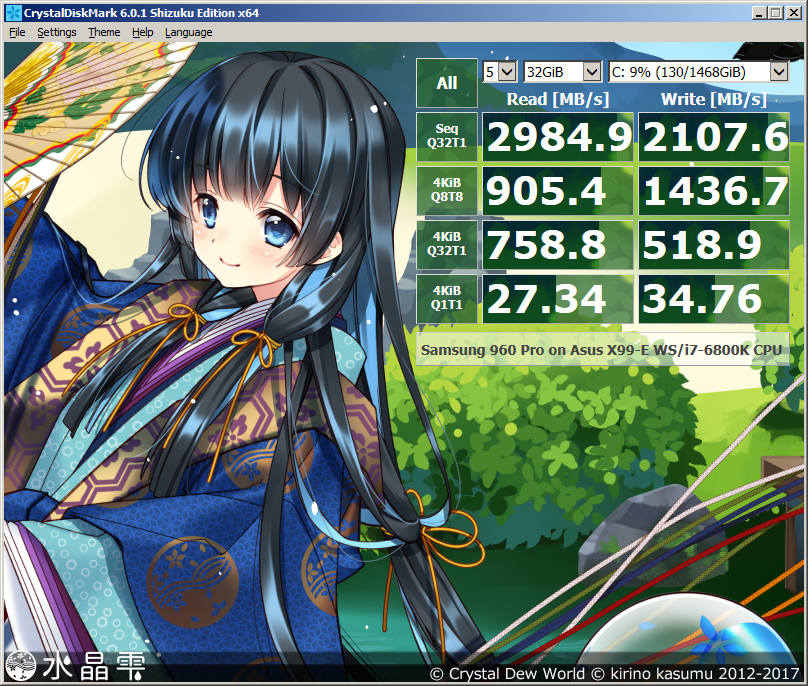Screen dimensions: 808x686
Task: Open the Language menu
Action: click(x=188, y=32)
